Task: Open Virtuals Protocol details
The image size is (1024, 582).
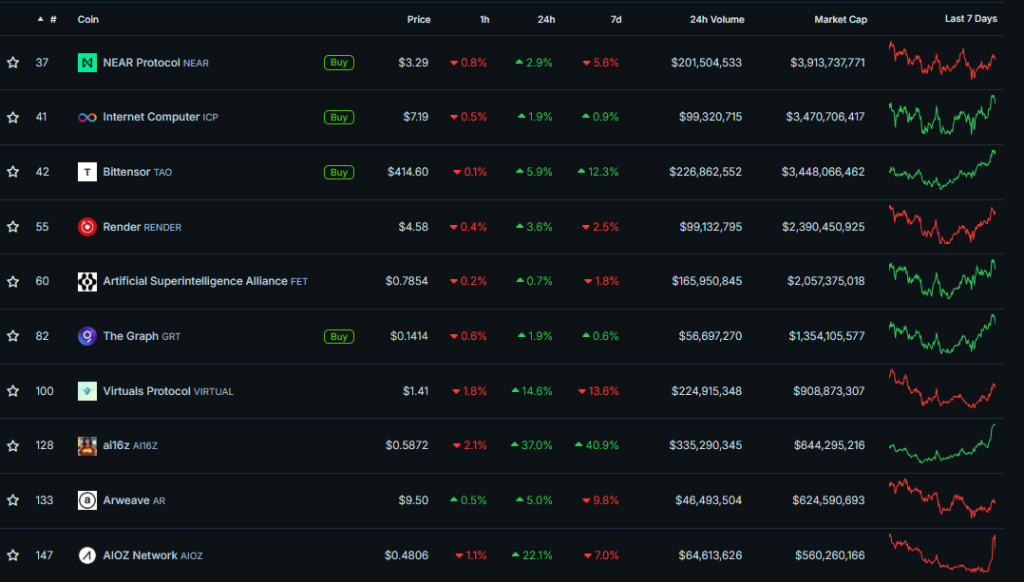Action: 168,391
